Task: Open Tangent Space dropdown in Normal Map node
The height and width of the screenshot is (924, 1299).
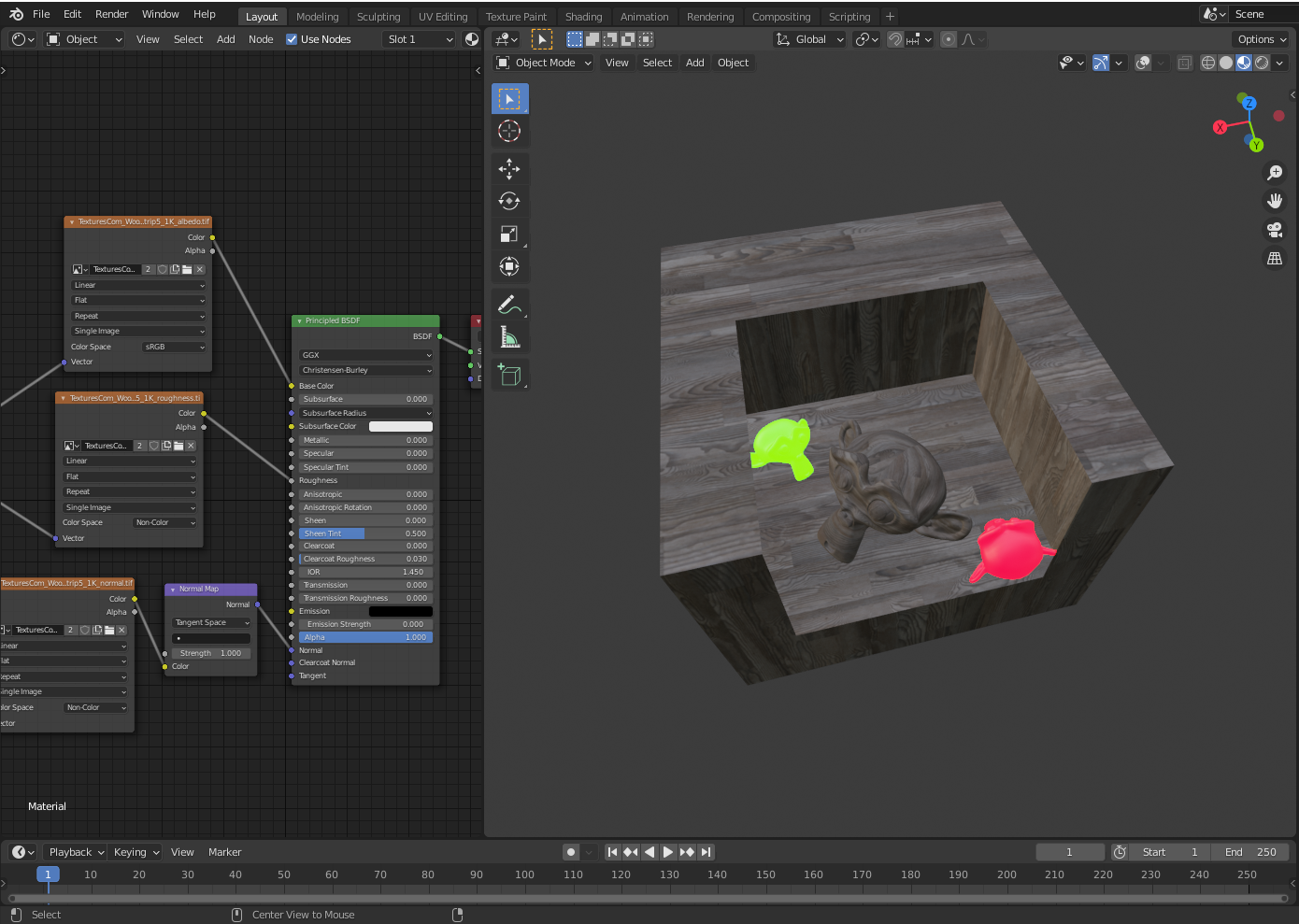Action: 212,622
